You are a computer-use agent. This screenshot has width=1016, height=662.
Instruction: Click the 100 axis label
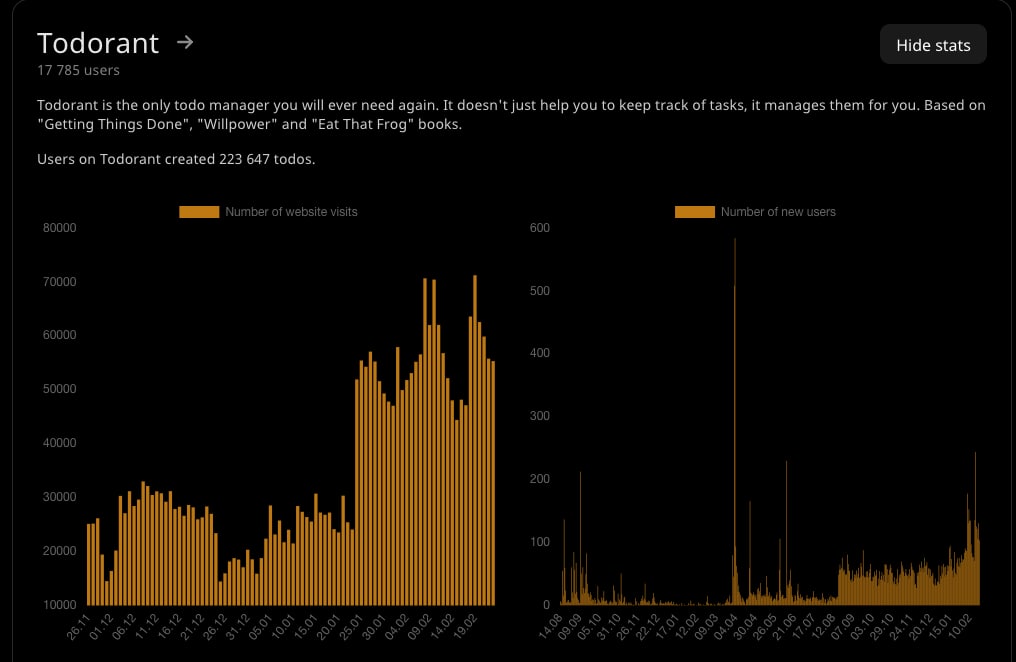click(540, 542)
